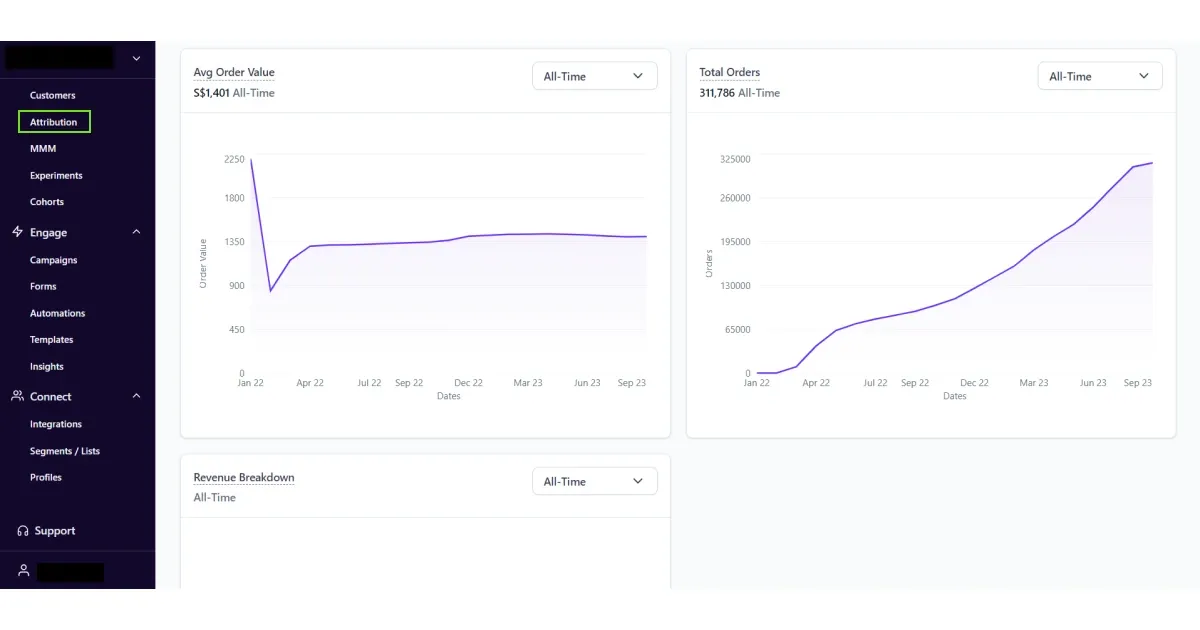Click the 311,786 All-Time value
Screen dimensions: 1200x630
(740, 93)
